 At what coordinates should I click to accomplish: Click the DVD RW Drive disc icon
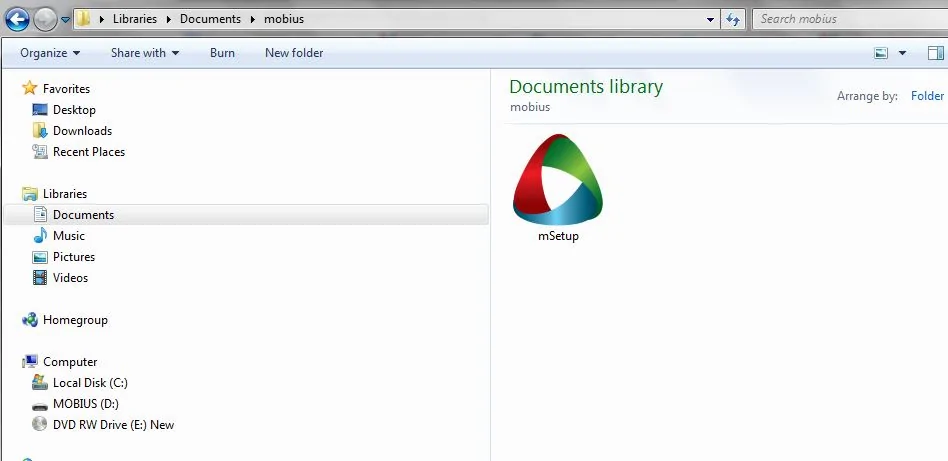pos(39,424)
